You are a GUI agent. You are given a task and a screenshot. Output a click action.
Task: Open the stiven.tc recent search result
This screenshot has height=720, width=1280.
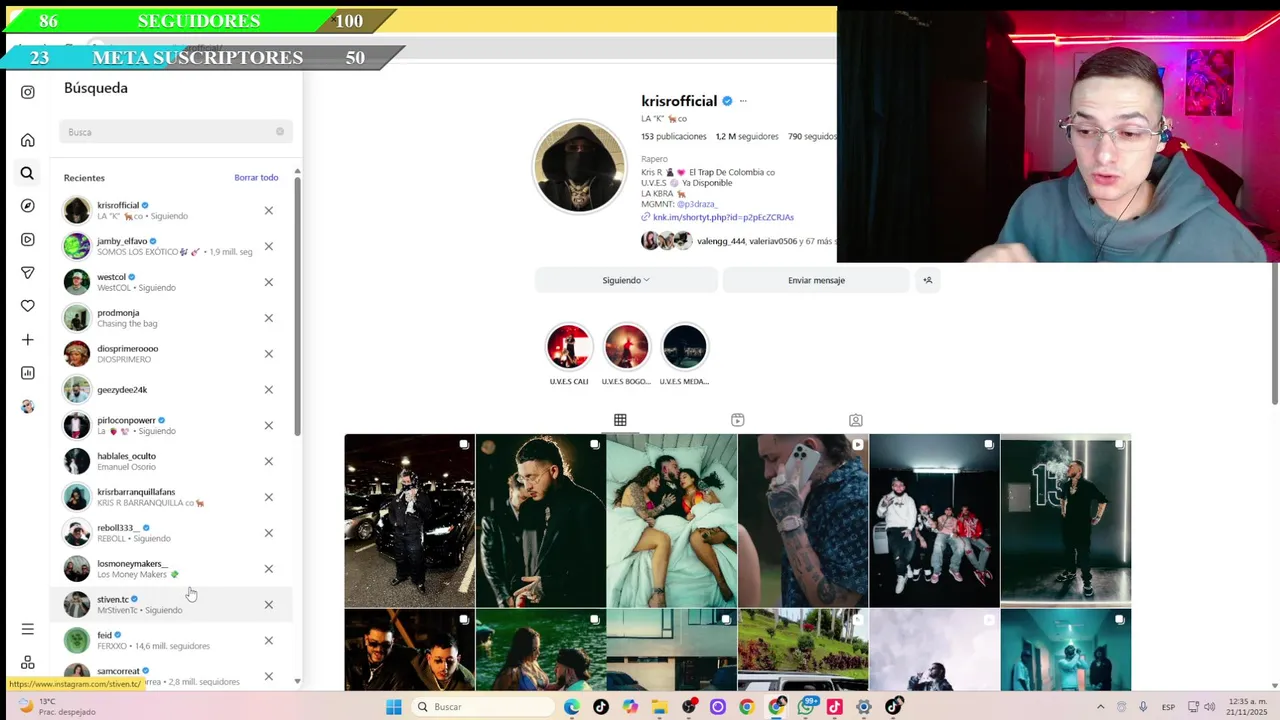(171, 605)
